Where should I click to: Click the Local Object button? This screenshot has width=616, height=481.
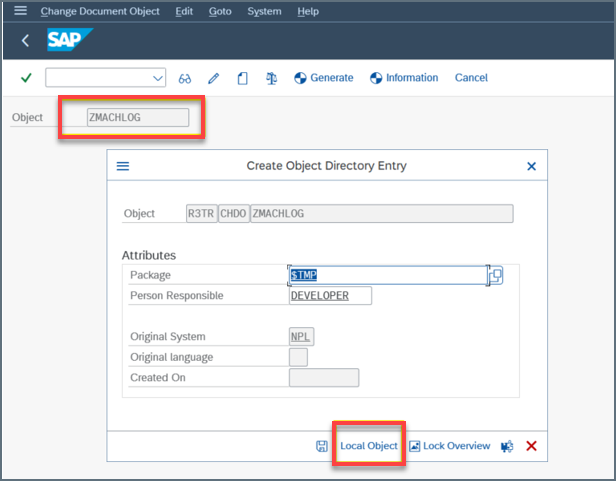(368, 446)
